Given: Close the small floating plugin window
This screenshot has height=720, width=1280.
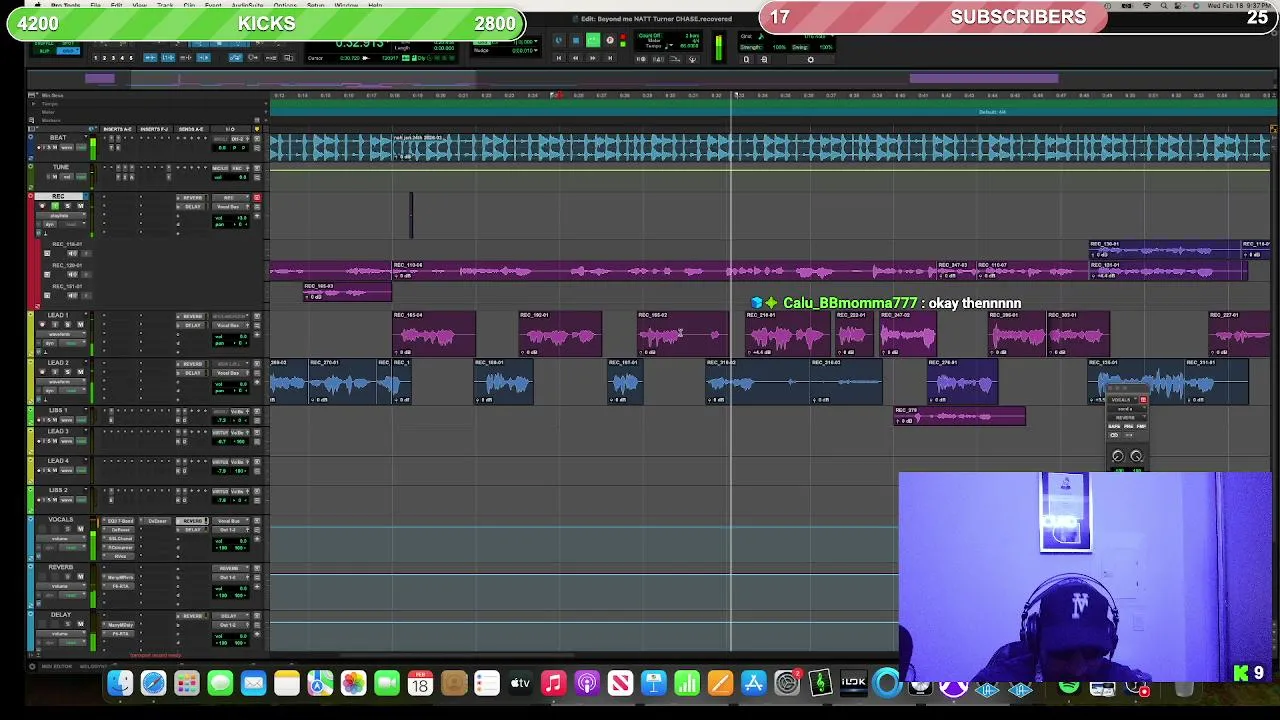Looking at the screenshot, I should coord(1110,388).
